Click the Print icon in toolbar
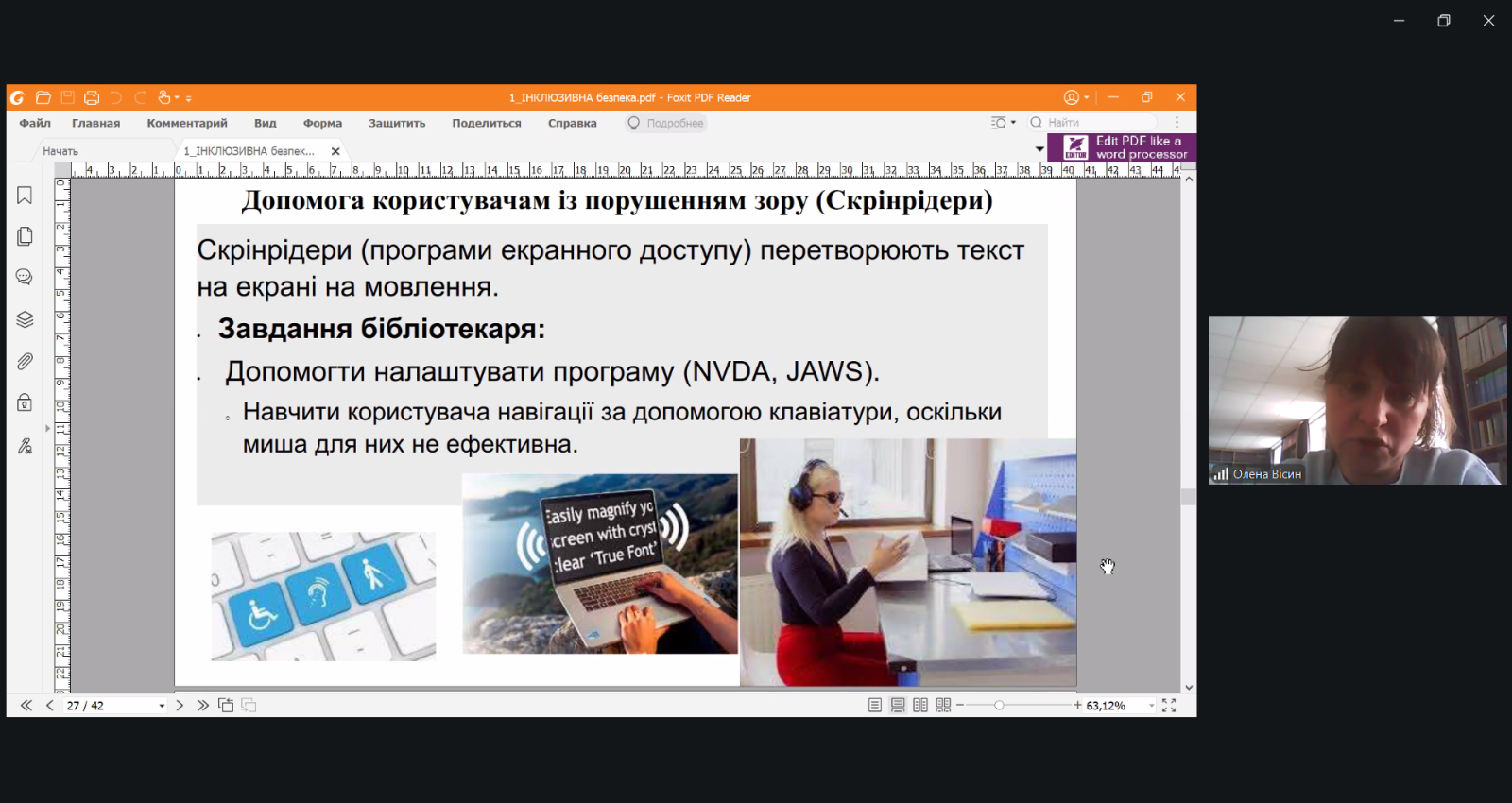The height and width of the screenshot is (803, 1512). point(92,97)
